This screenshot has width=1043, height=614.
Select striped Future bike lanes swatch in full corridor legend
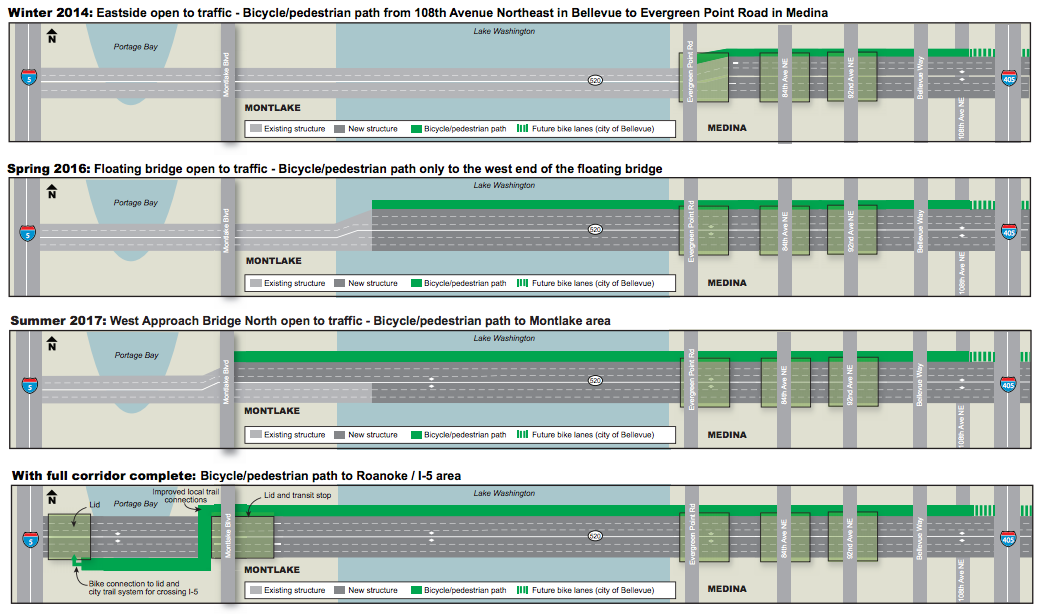(x=523, y=591)
